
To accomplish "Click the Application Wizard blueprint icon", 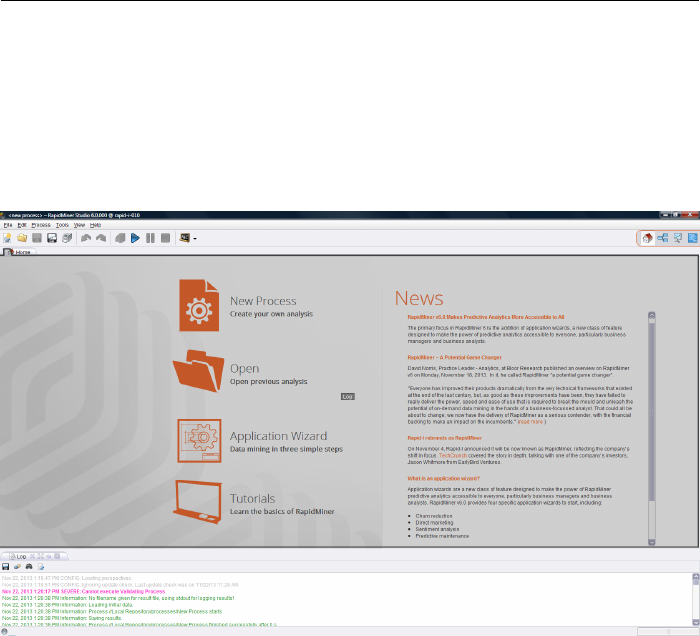I will pyautogui.click(x=199, y=441).
